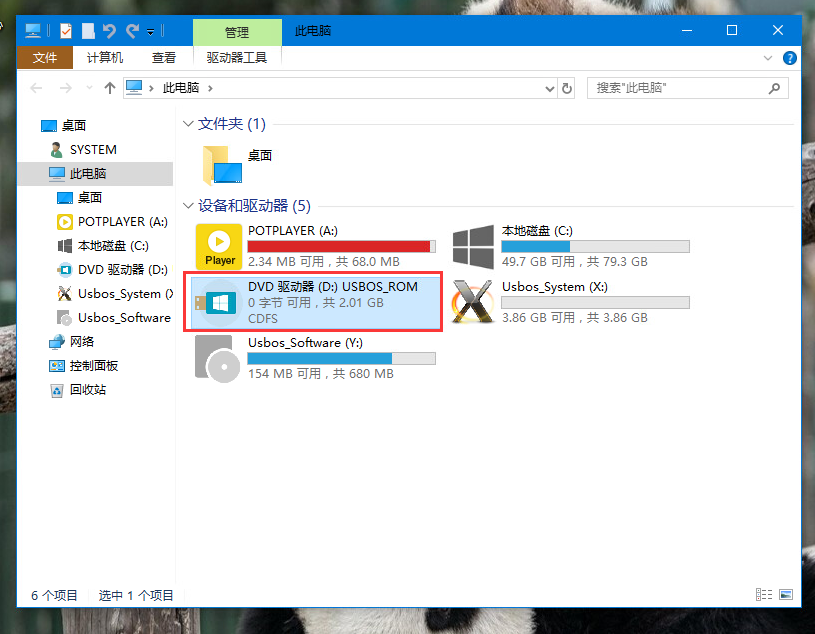Collapse the 设备和驱动器 (5) group
The height and width of the screenshot is (634, 815).
tap(188, 206)
